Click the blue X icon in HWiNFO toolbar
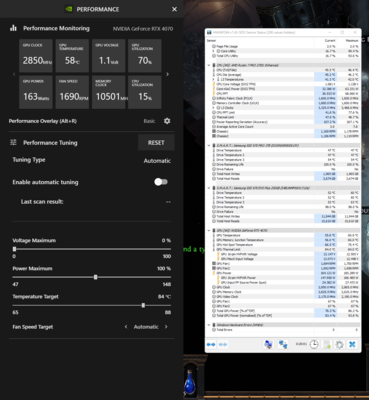 coord(352,344)
